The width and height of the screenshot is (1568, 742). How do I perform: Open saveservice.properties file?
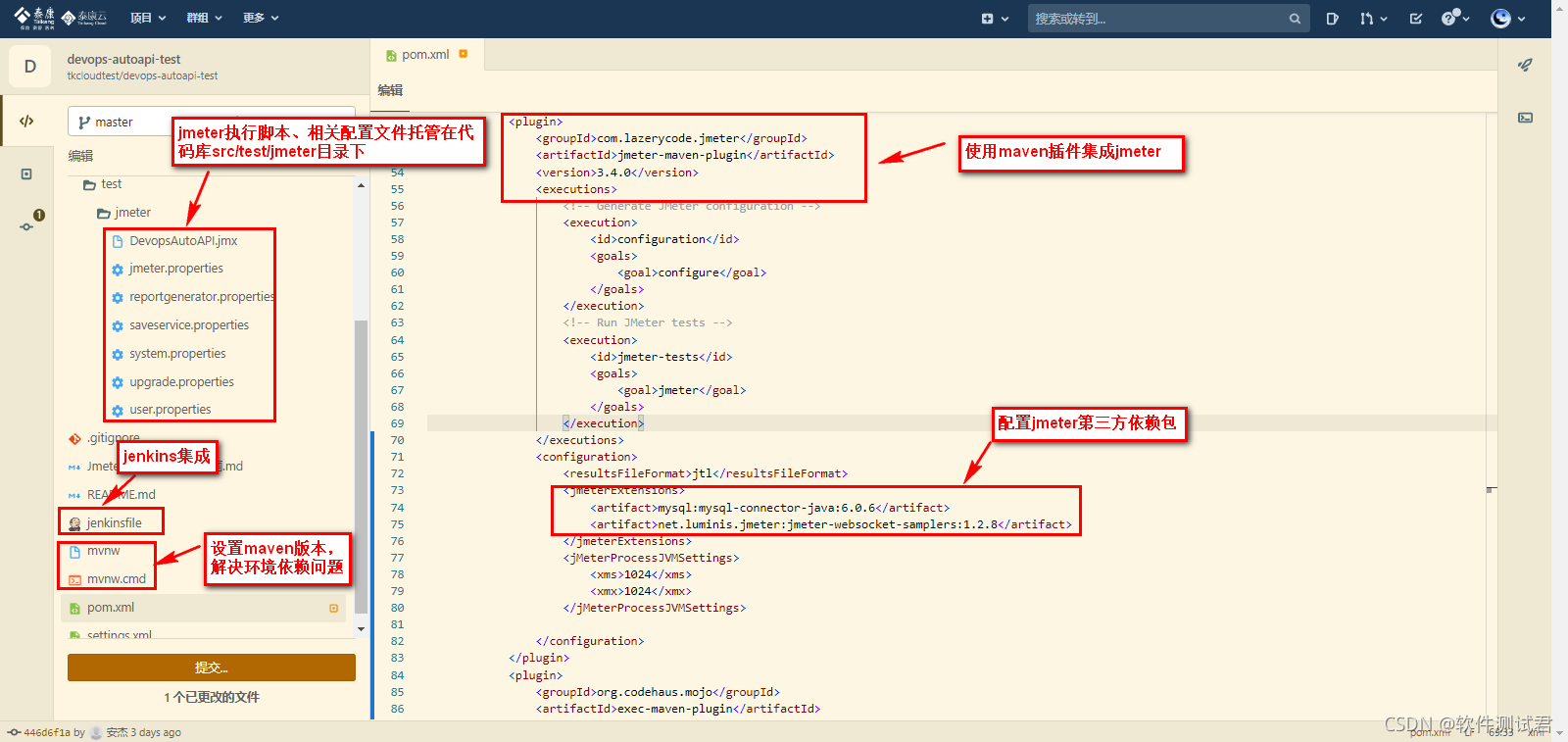189,325
